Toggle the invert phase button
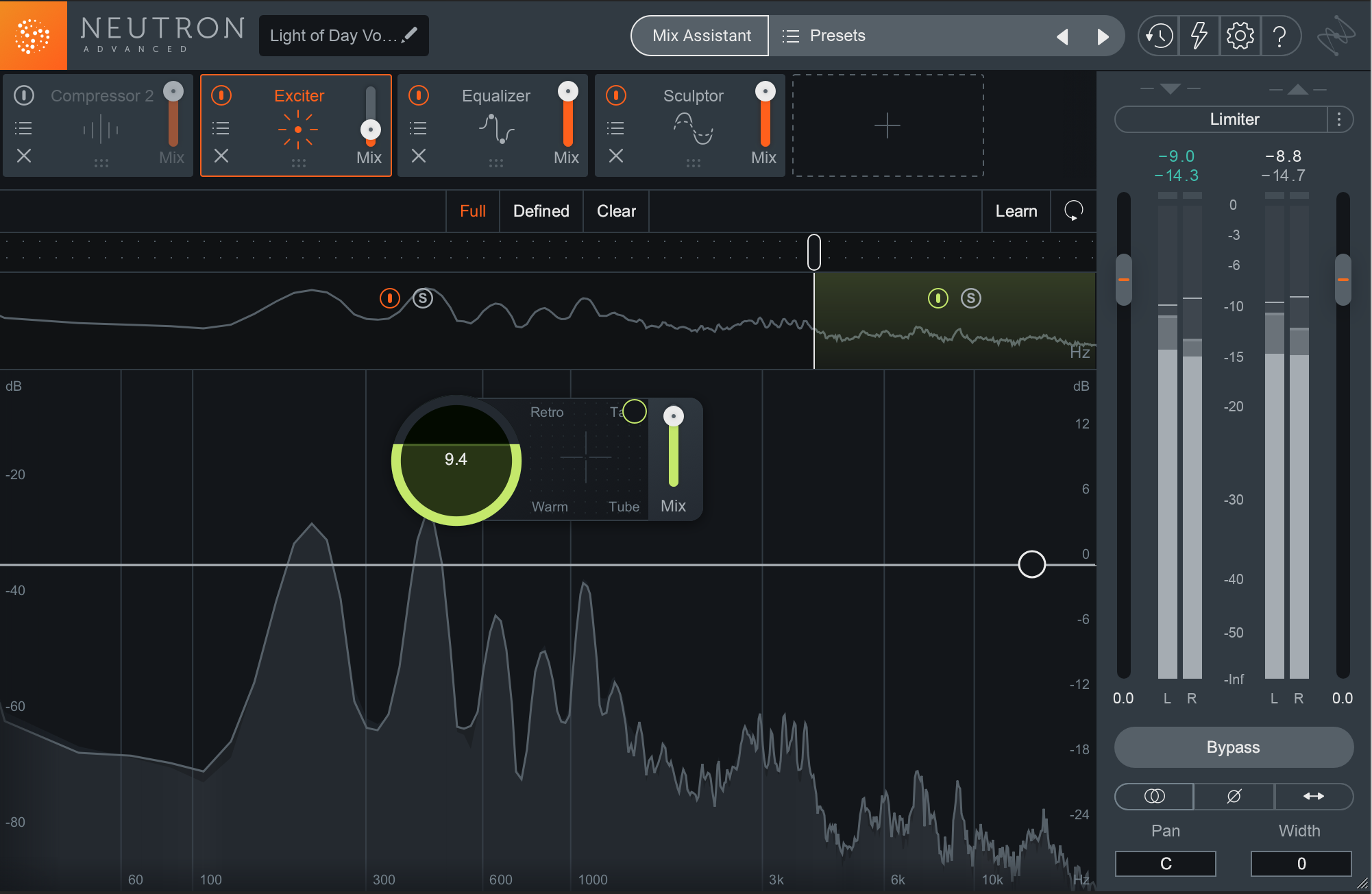The width and height of the screenshot is (1372, 894). point(1234,796)
